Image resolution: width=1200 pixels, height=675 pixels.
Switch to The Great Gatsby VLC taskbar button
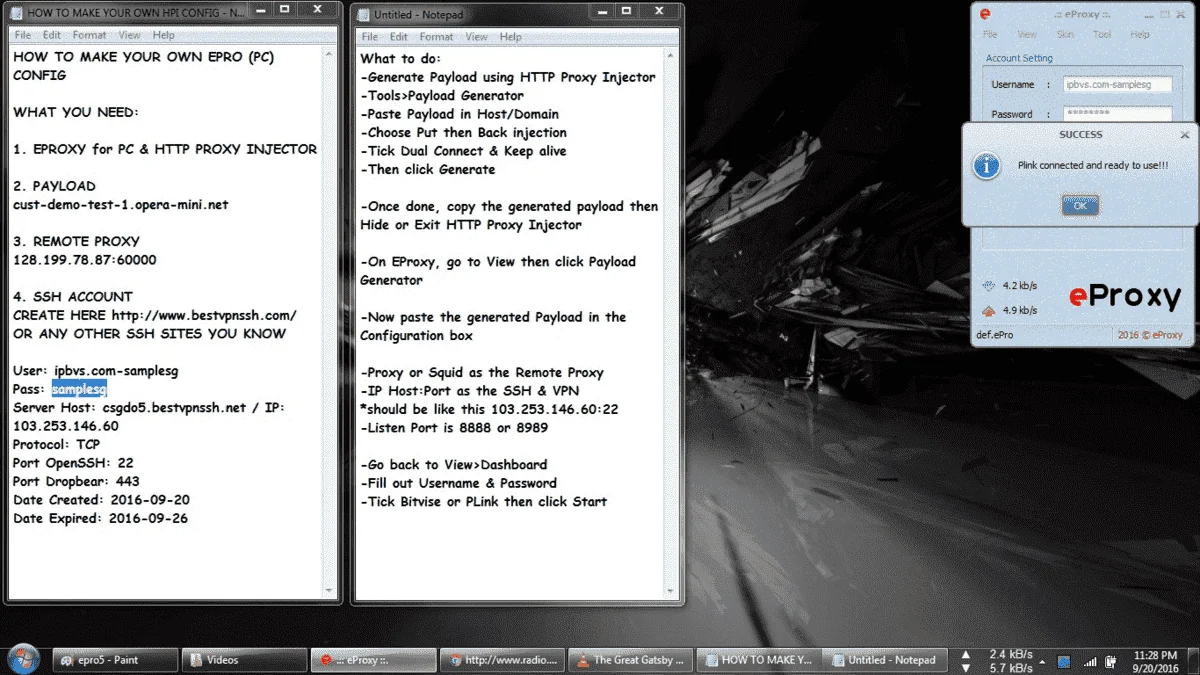click(x=630, y=660)
